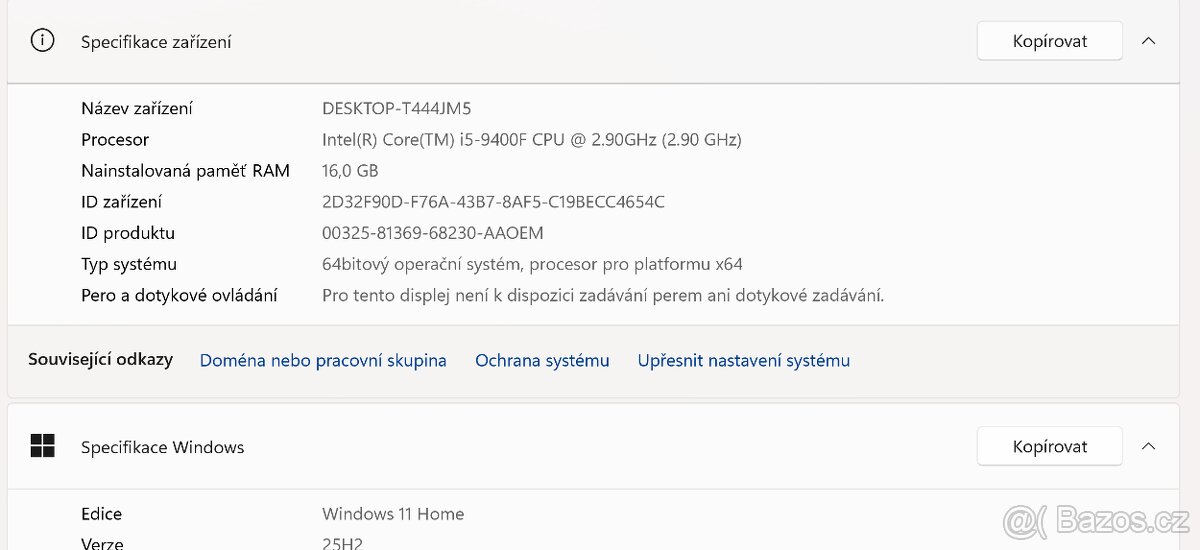Select the device name DESKTOP-T444JM5
Screen dimensions: 1200x550
[396, 108]
